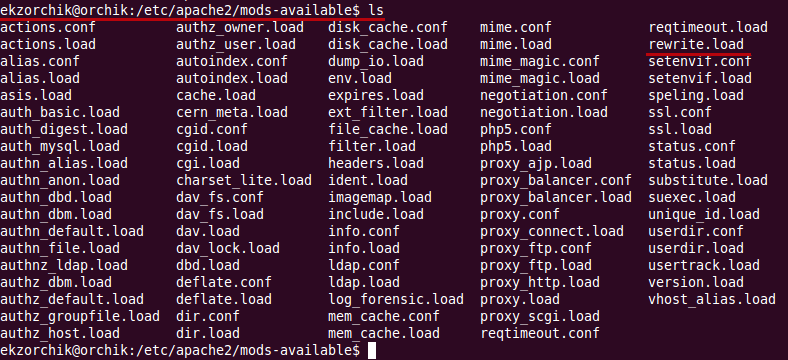
Task: Select the reqtimeout.conf filename
Action: [539, 333]
